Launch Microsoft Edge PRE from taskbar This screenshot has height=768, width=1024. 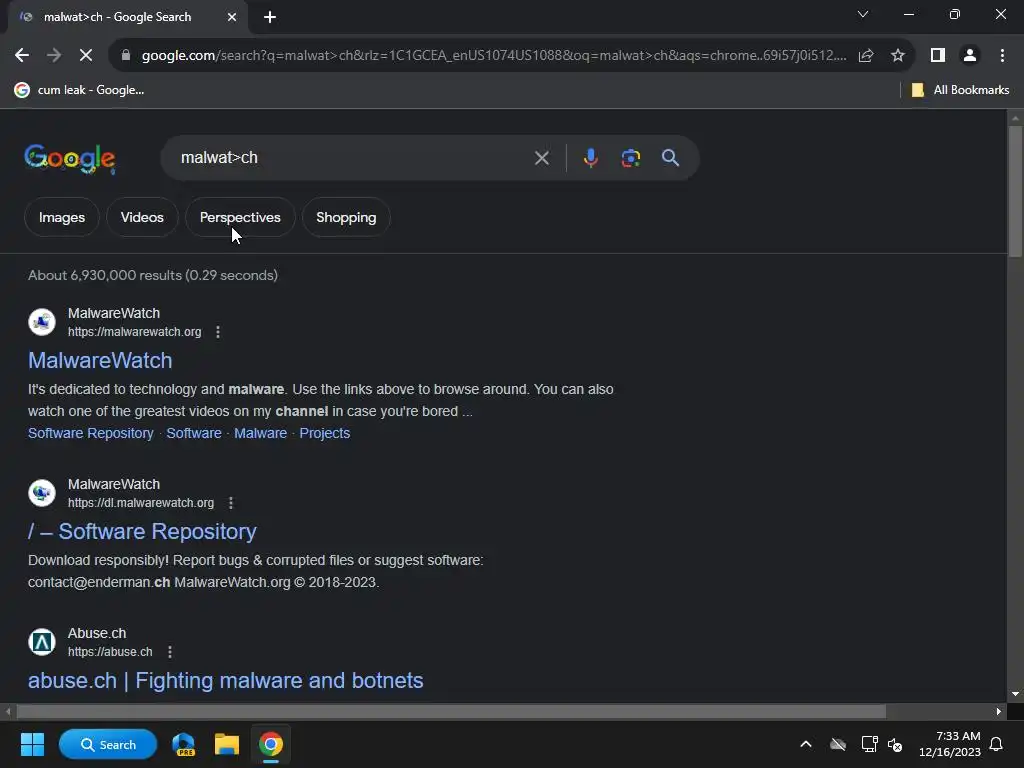[x=184, y=744]
